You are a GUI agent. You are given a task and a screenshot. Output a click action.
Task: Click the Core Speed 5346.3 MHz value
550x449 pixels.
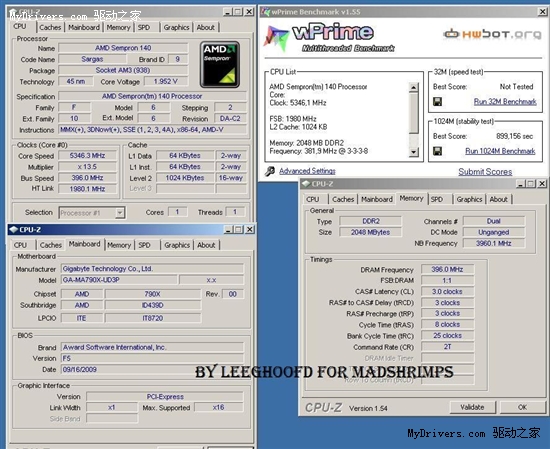87,155
